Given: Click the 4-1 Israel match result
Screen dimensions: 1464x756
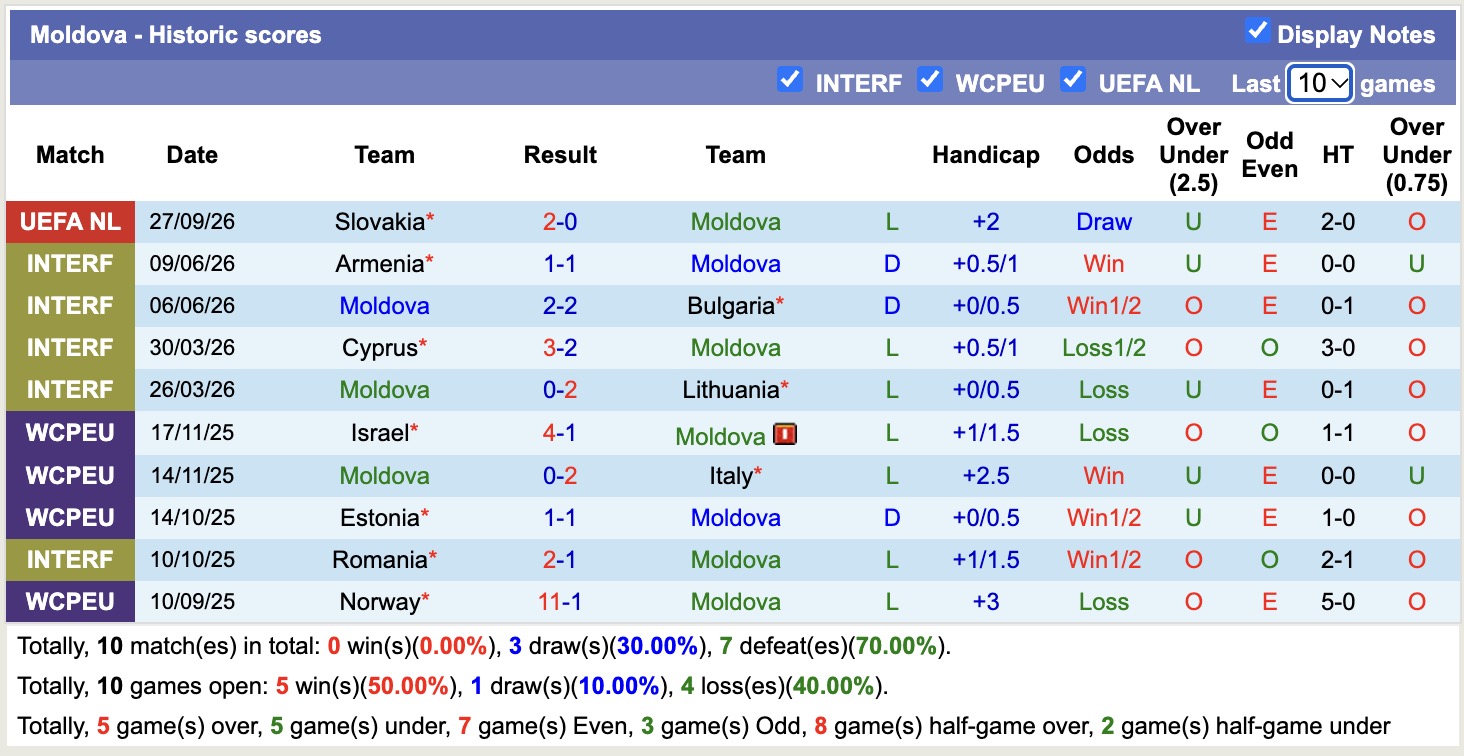Looking at the screenshot, I should pyautogui.click(x=560, y=433).
